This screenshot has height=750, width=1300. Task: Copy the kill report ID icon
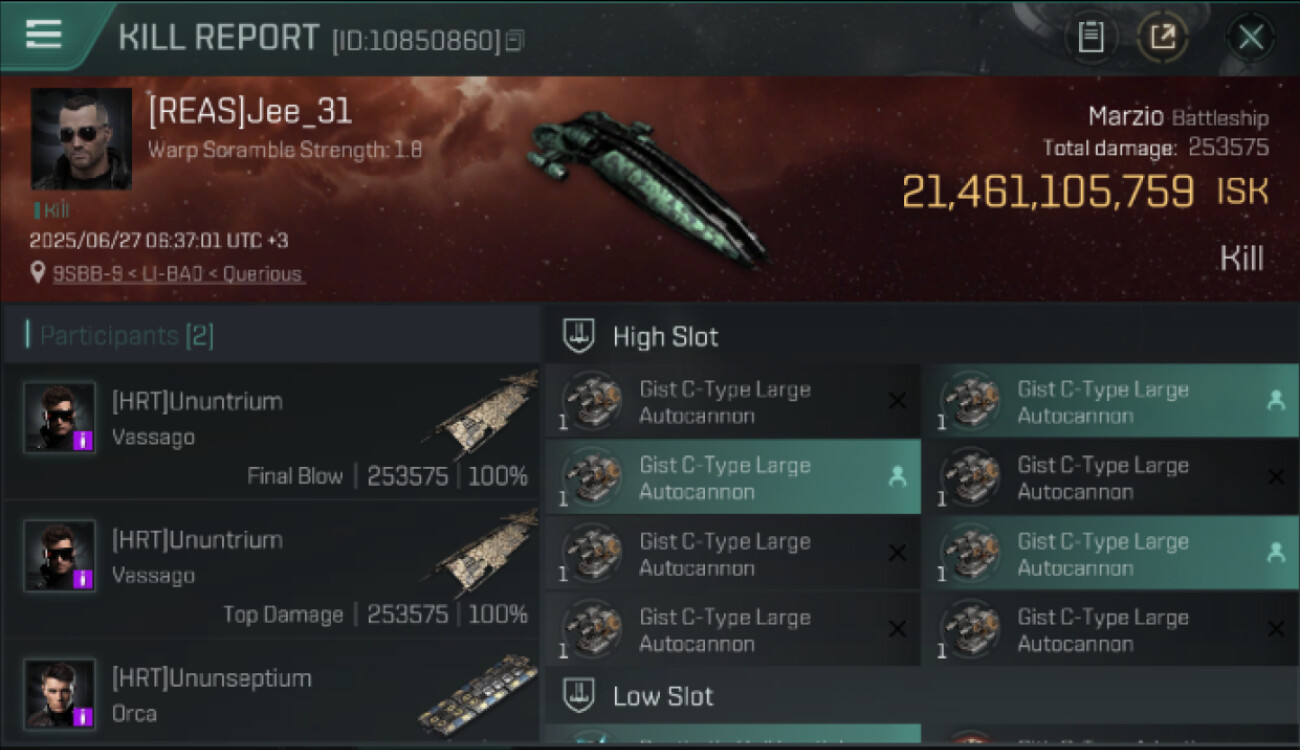(x=514, y=41)
